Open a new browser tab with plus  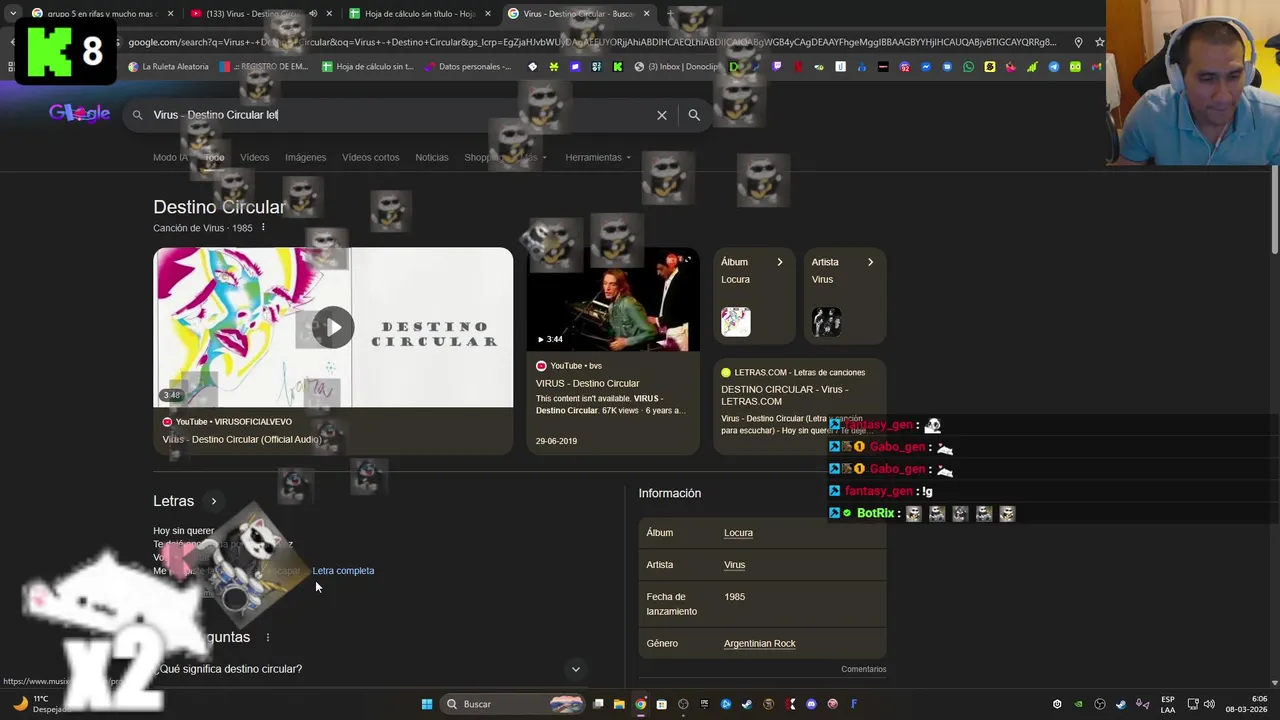click(671, 14)
